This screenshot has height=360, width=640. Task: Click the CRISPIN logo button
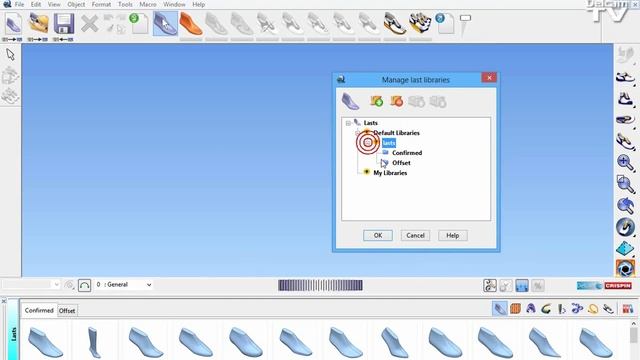point(618,286)
